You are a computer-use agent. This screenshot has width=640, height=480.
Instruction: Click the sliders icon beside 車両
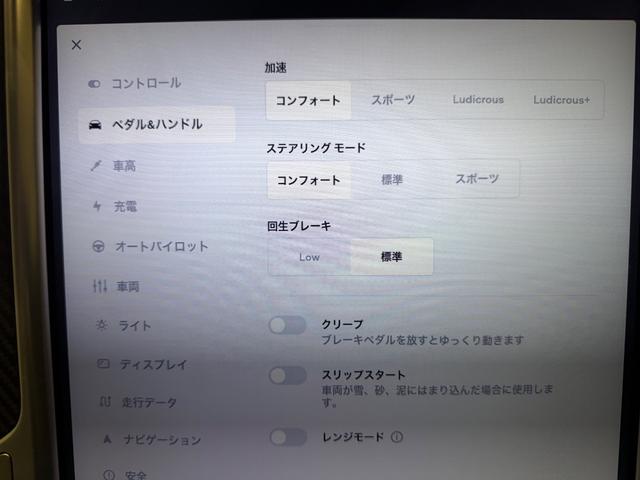point(99,286)
